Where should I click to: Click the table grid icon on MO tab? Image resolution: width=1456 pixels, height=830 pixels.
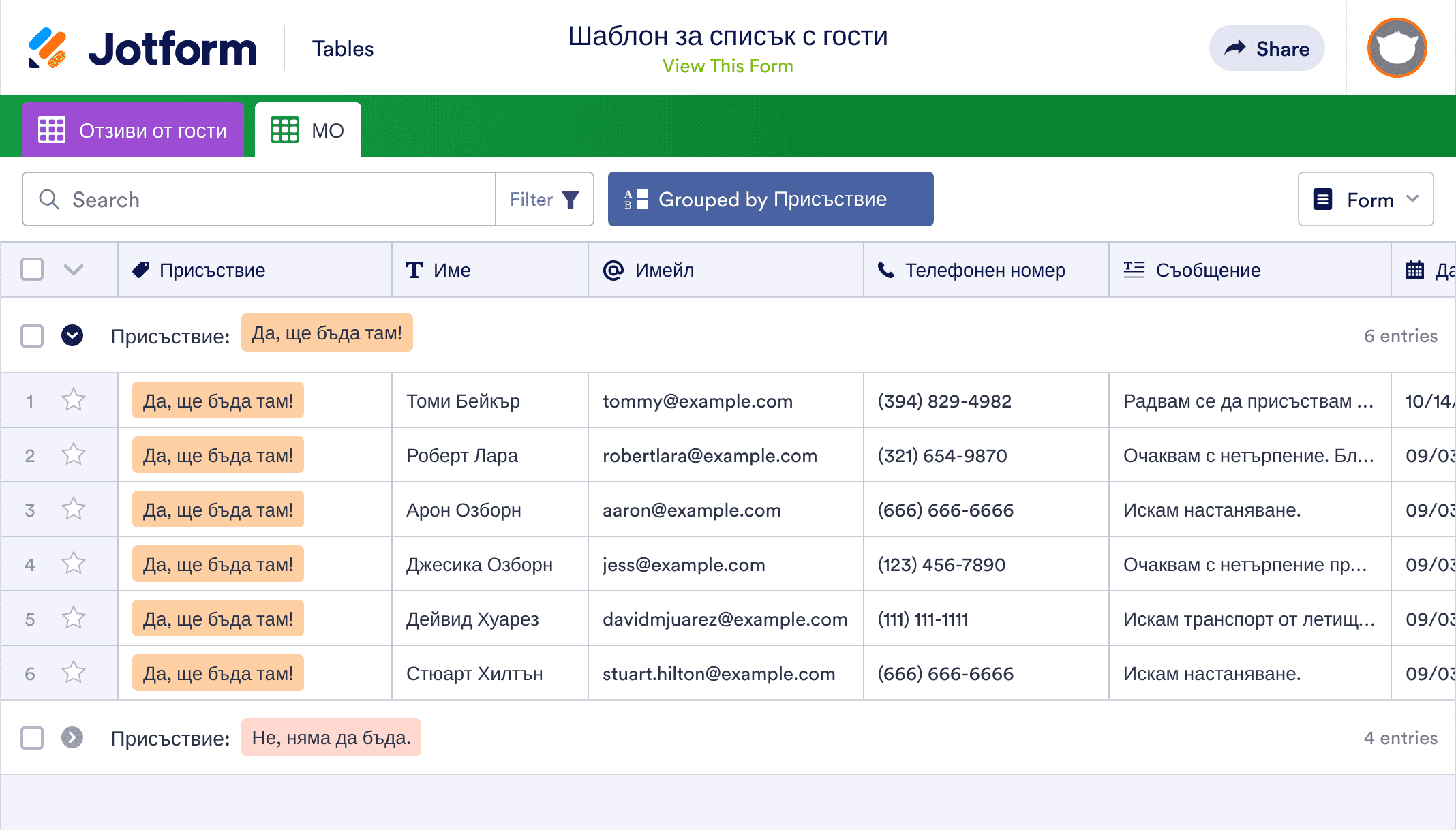285,129
